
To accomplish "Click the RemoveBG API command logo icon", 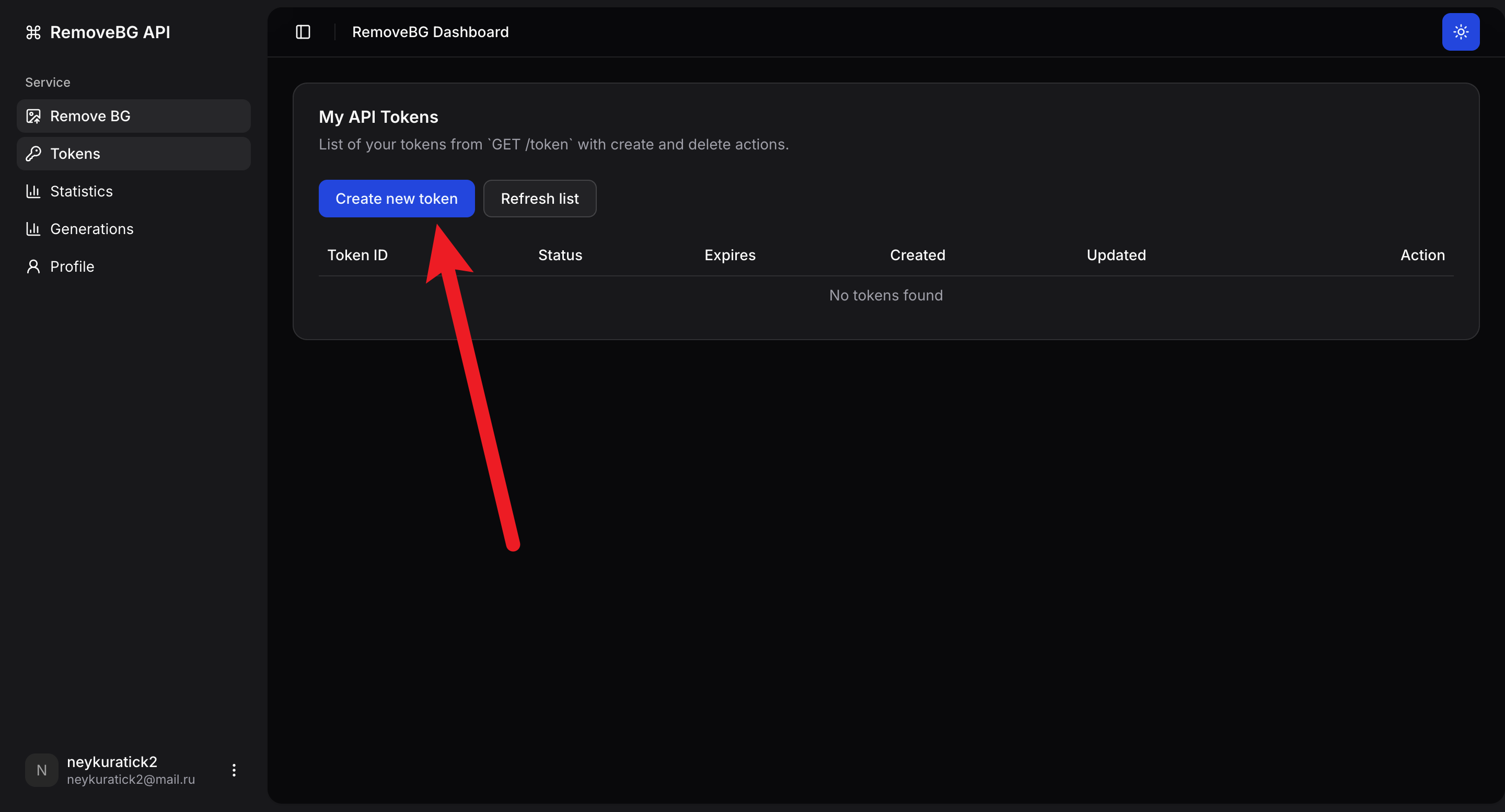I will pos(33,32).
